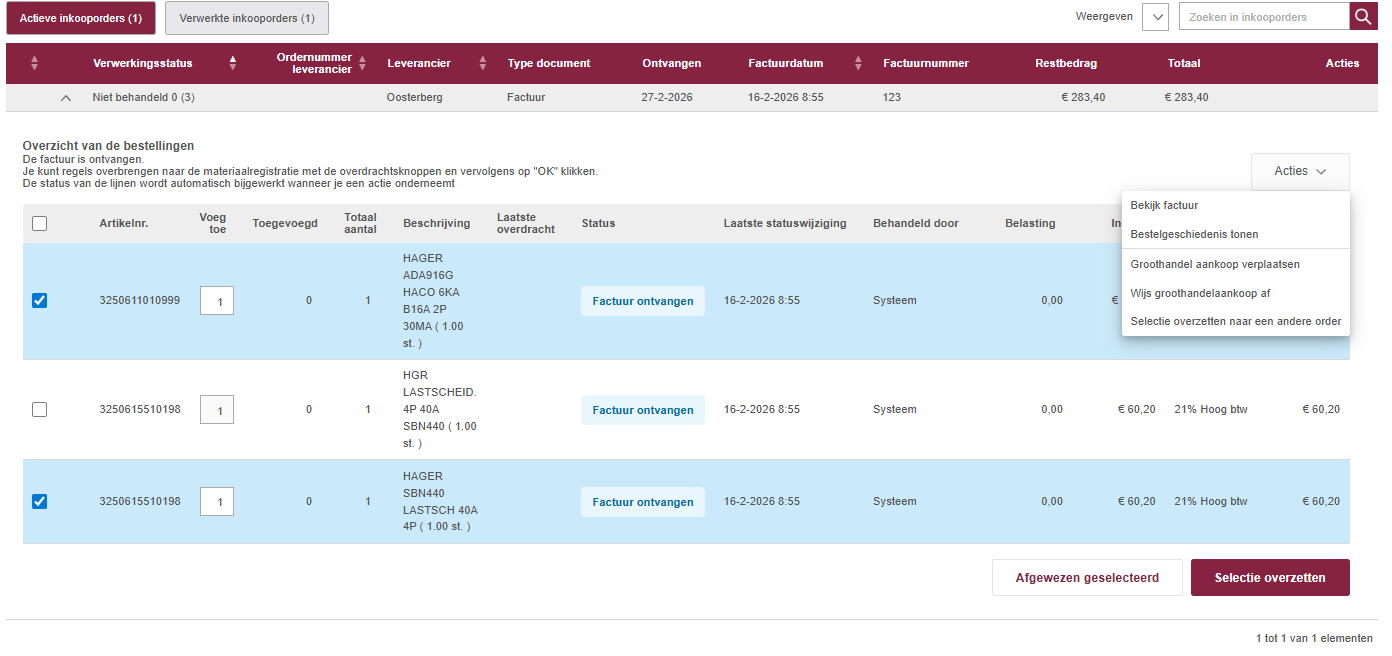
Task: Sort by Verwerkingsstatus column arrows
Action: [233, 63]
